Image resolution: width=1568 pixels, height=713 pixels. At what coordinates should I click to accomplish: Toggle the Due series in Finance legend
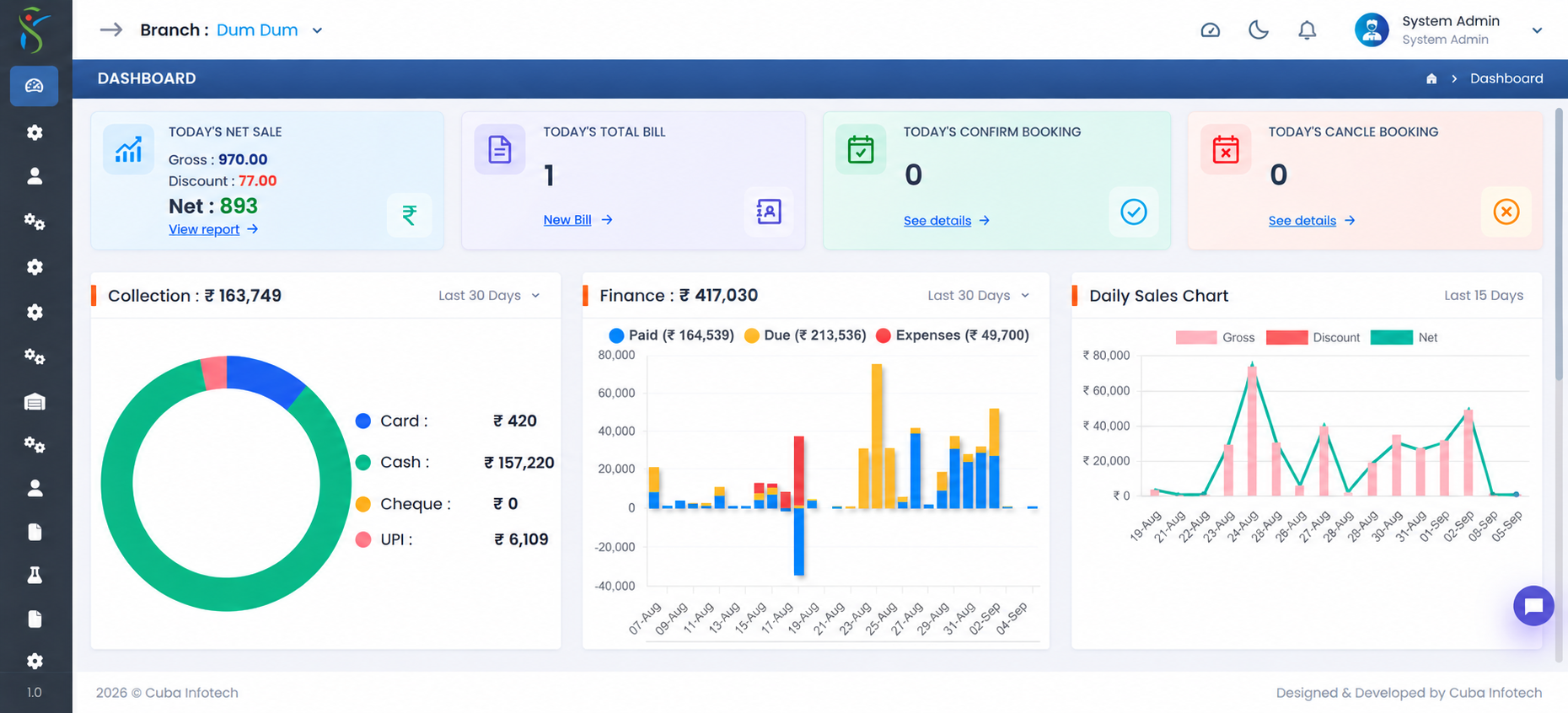pyautogui.click(x=805, y=335)
